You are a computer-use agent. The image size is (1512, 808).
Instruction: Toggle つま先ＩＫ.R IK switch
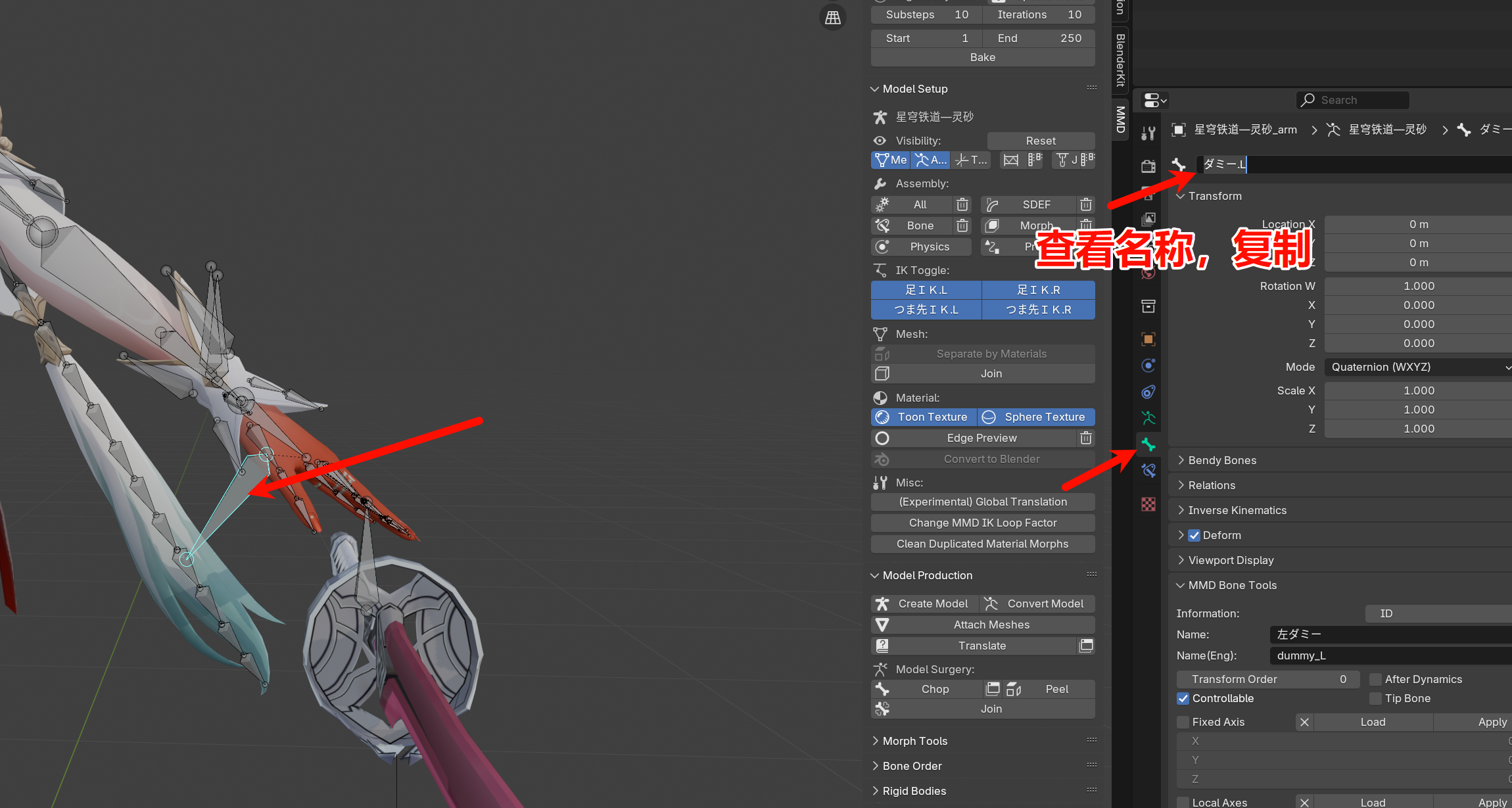pos(1039,310)
